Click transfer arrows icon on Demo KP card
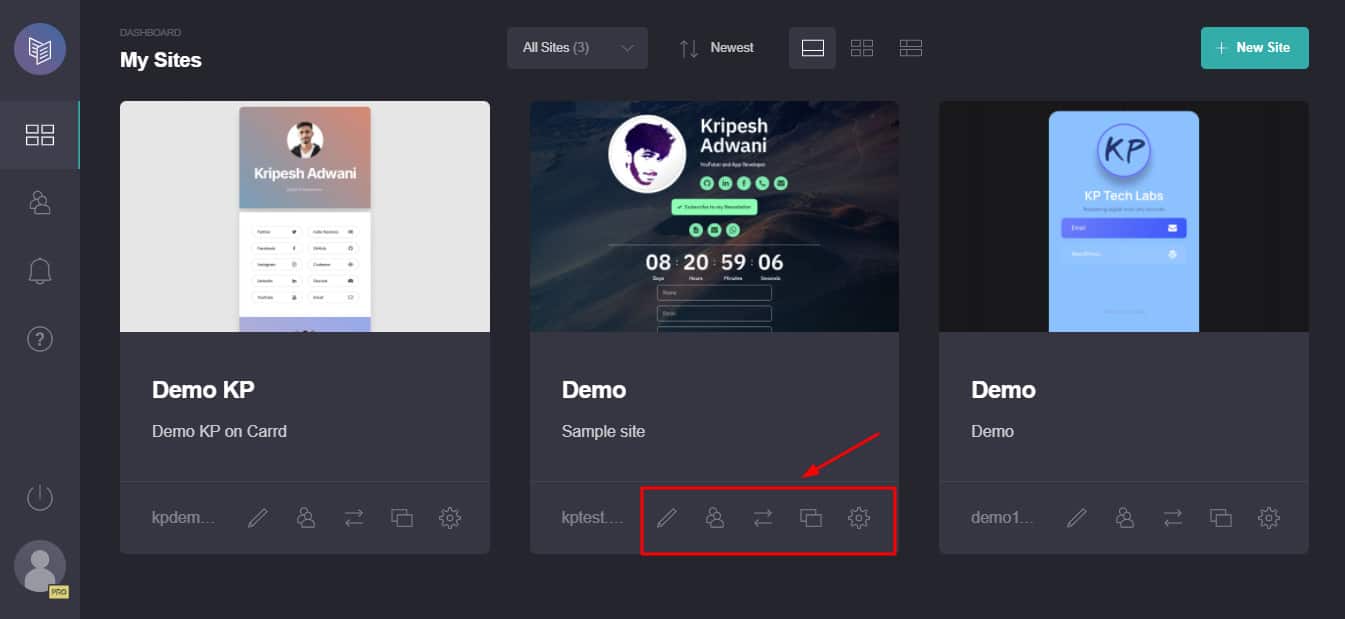This screenshot has width=1345, height=619. coord(354,518)
